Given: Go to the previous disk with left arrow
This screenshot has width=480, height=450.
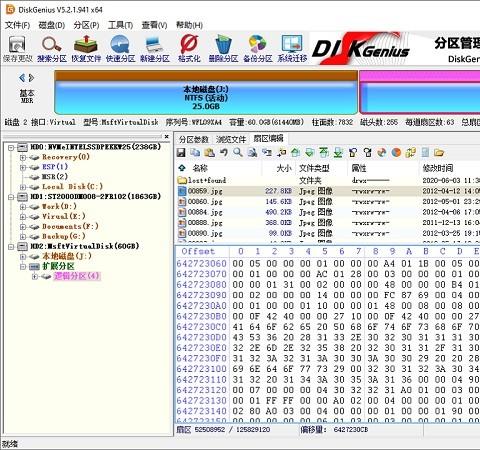Looking at the screenshot, I should [x=22, y=78].
